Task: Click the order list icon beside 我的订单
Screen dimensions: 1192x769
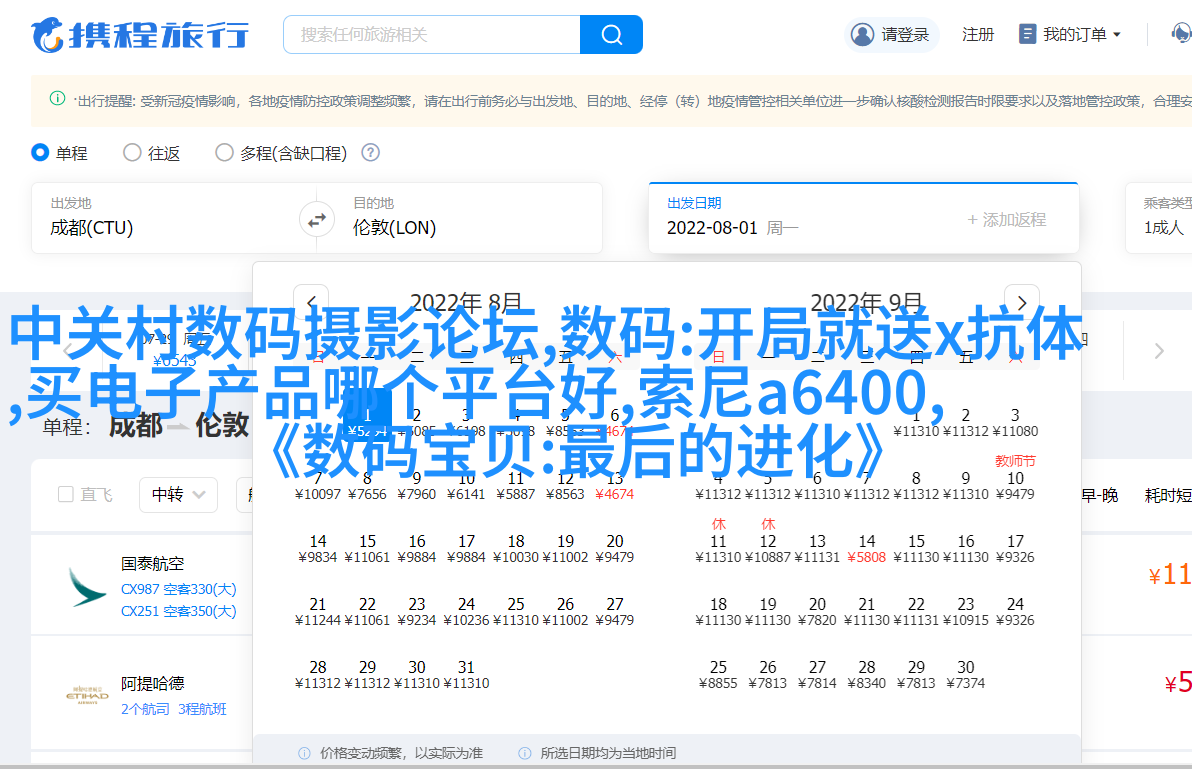Action: [1027, 34]
